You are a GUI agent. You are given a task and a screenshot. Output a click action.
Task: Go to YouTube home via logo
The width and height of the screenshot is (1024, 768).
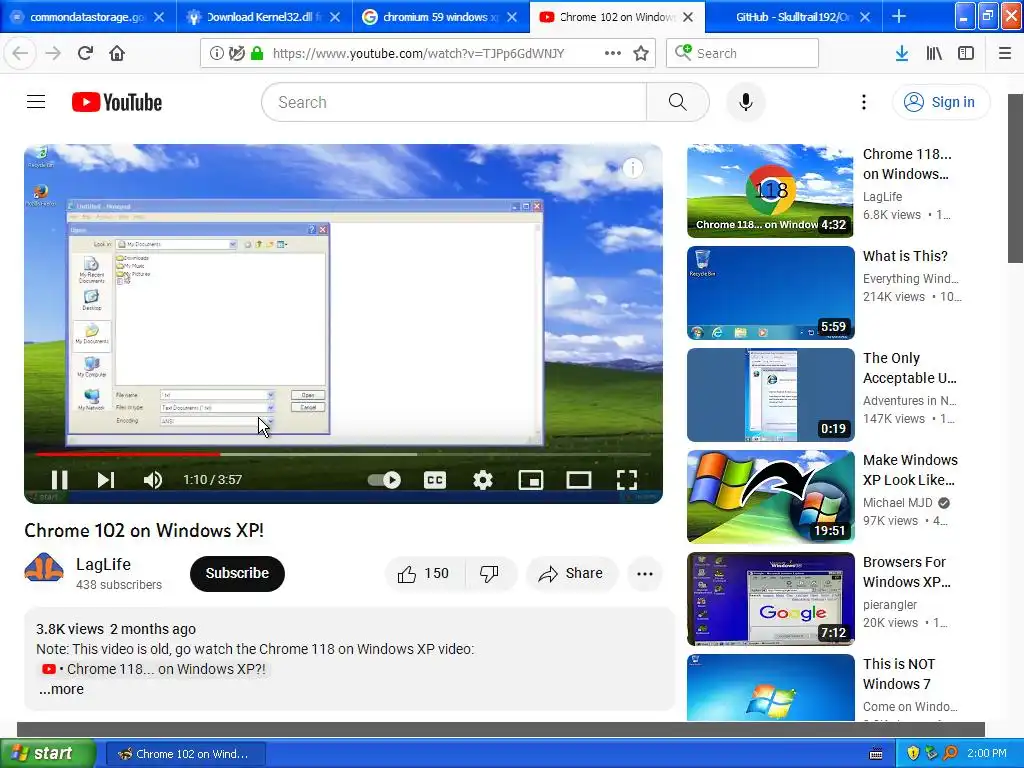coord(117,102)
